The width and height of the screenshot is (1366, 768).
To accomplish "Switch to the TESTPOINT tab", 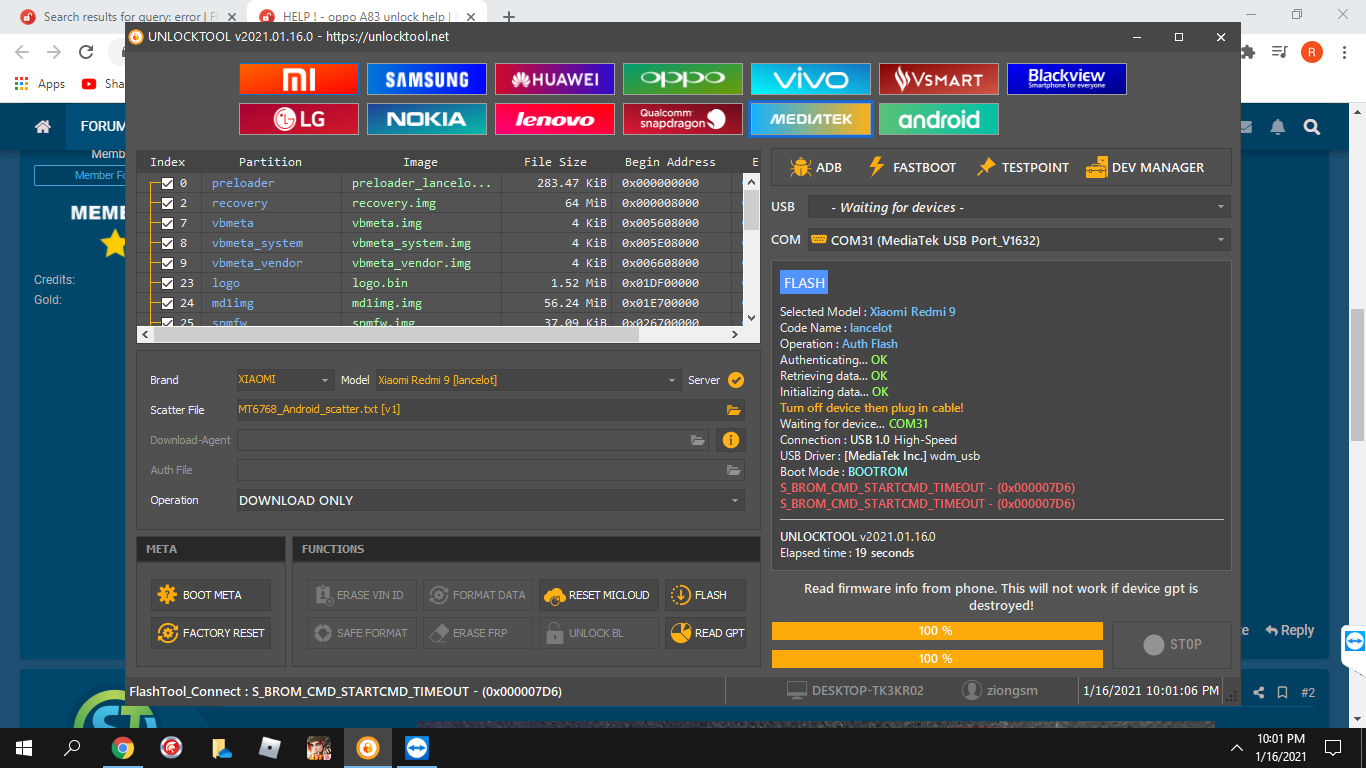I will point(1023,167).
